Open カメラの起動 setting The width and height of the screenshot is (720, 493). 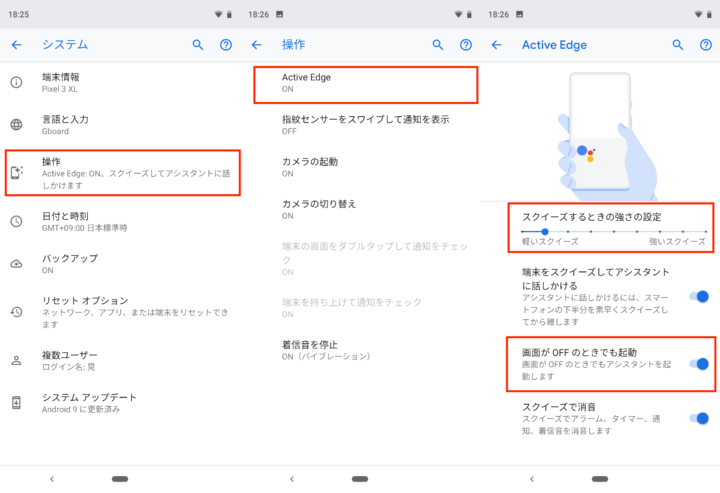click(360, 167)
